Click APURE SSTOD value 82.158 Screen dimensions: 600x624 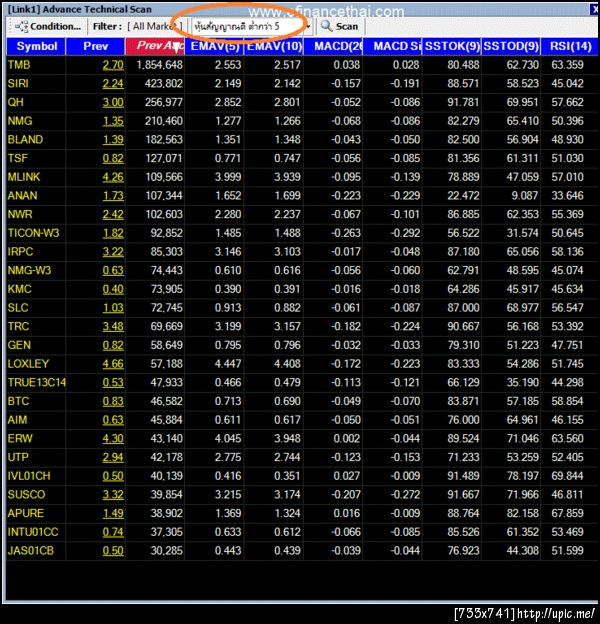pos(522,514)
